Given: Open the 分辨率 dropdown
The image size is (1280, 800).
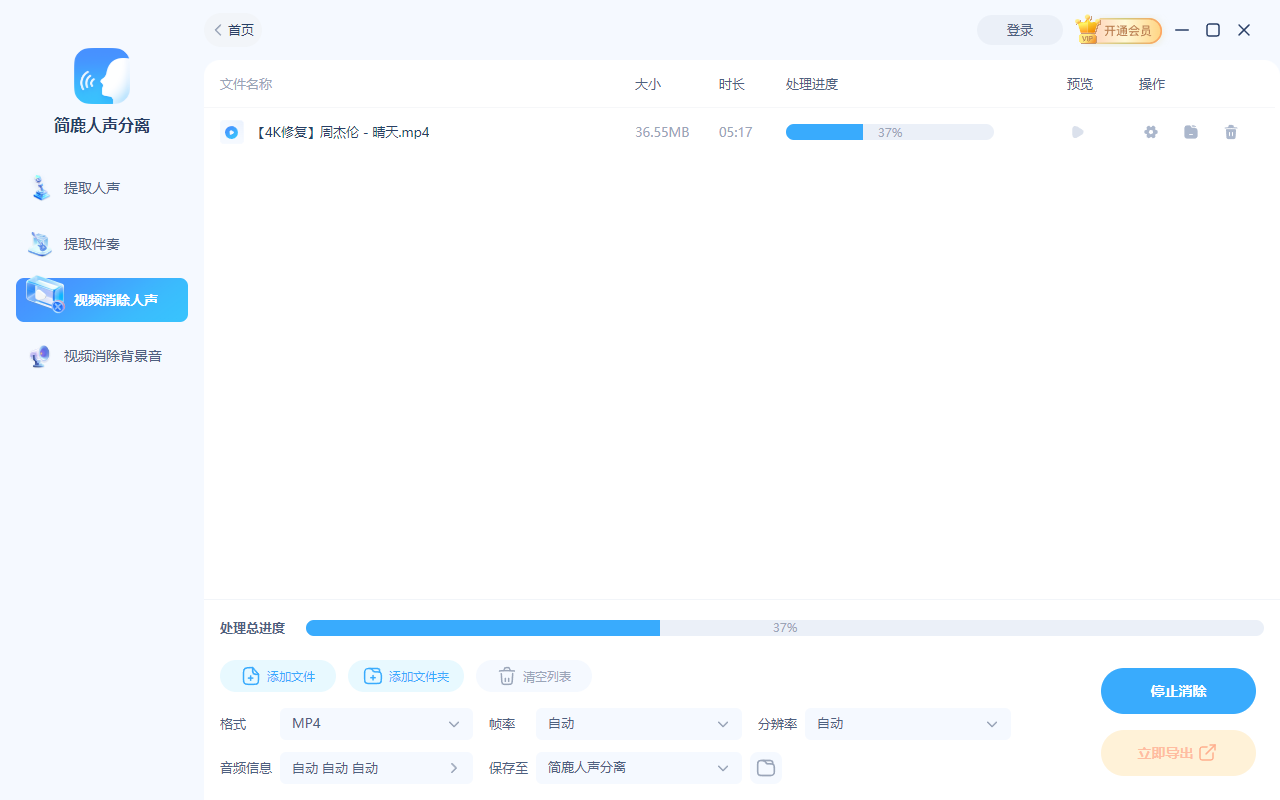Looking at the screenshot, I should [x=906, y=723].
